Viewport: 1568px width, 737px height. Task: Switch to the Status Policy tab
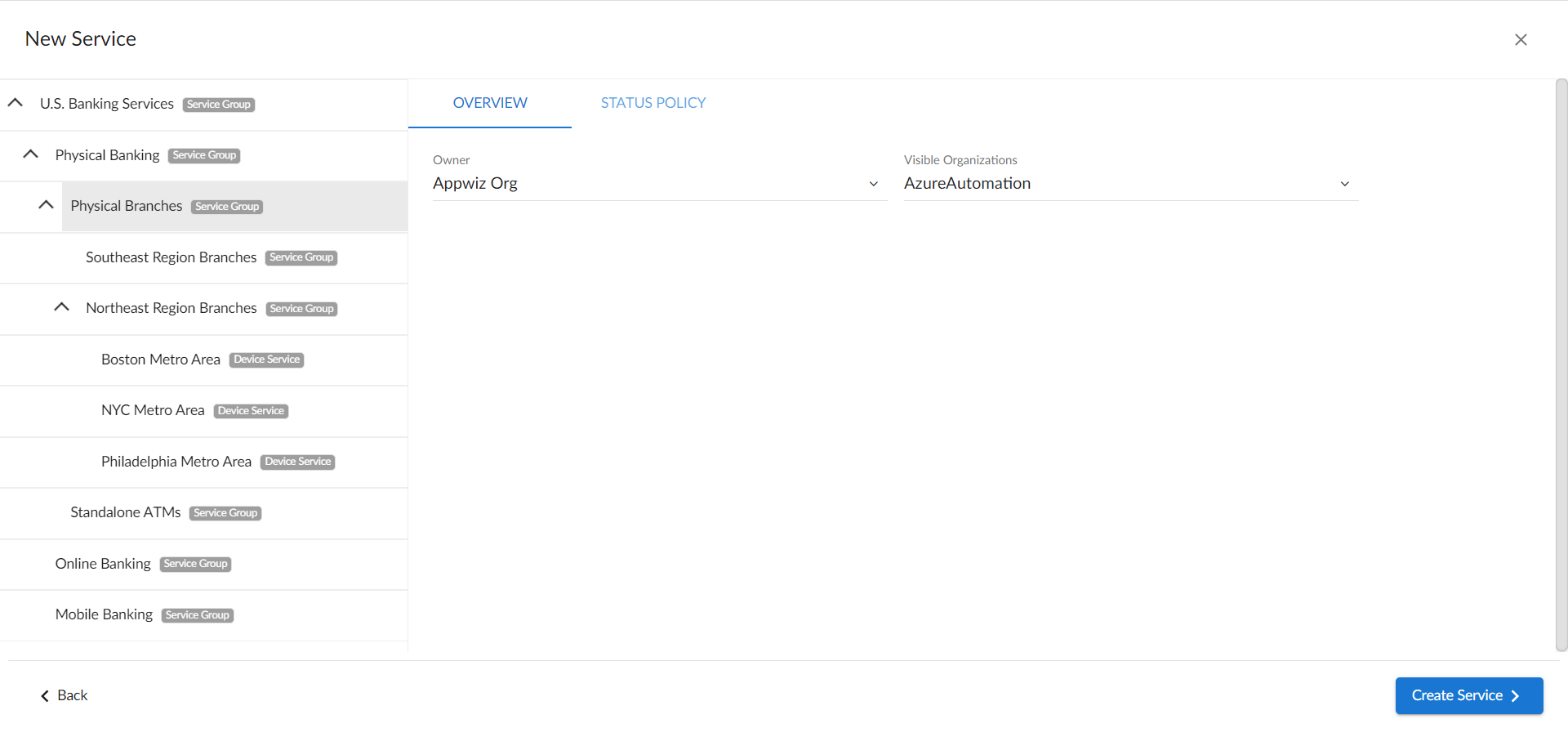point(653,103)
